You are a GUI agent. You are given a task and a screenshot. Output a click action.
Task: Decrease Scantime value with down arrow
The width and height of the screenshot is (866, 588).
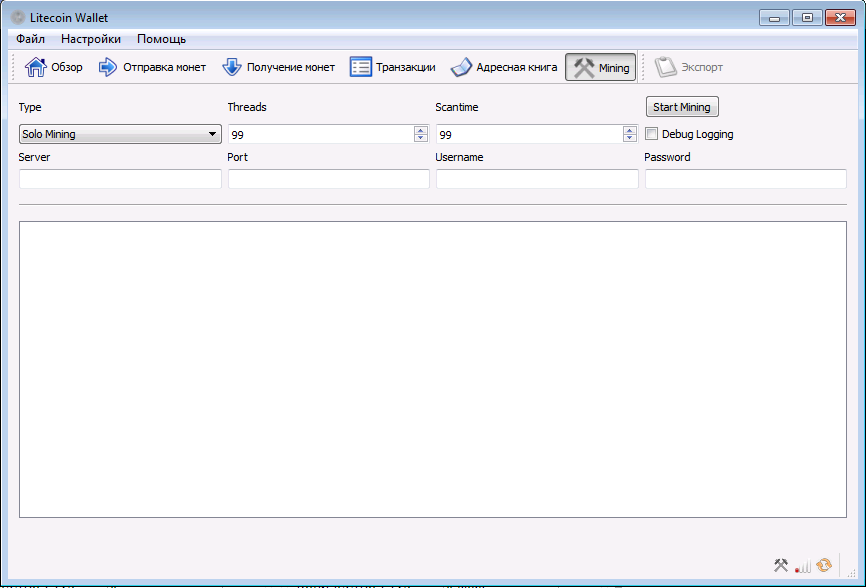[630, 137]
